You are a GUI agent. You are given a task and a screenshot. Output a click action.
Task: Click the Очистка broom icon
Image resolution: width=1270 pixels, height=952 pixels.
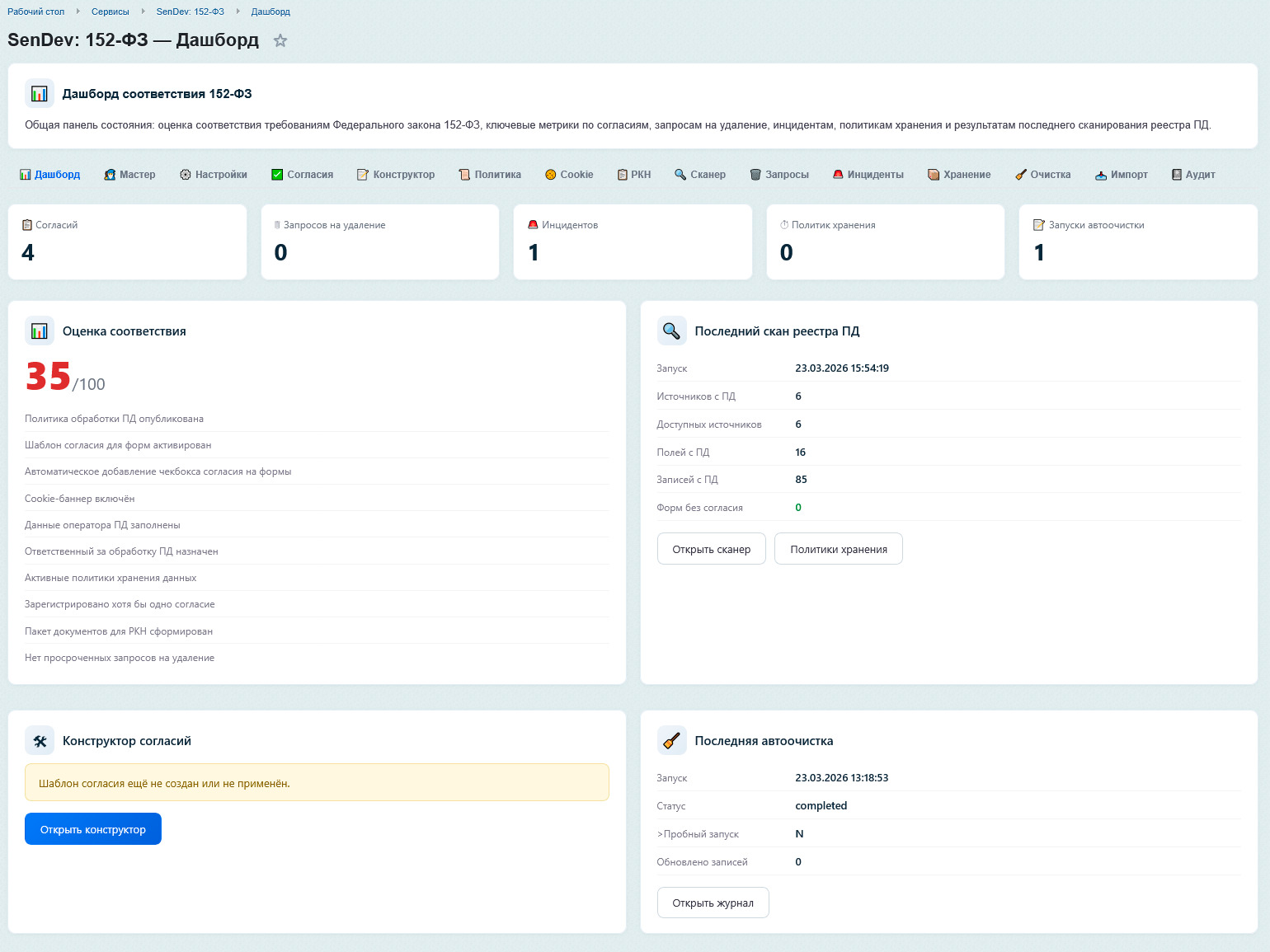tap(1021, 175)
